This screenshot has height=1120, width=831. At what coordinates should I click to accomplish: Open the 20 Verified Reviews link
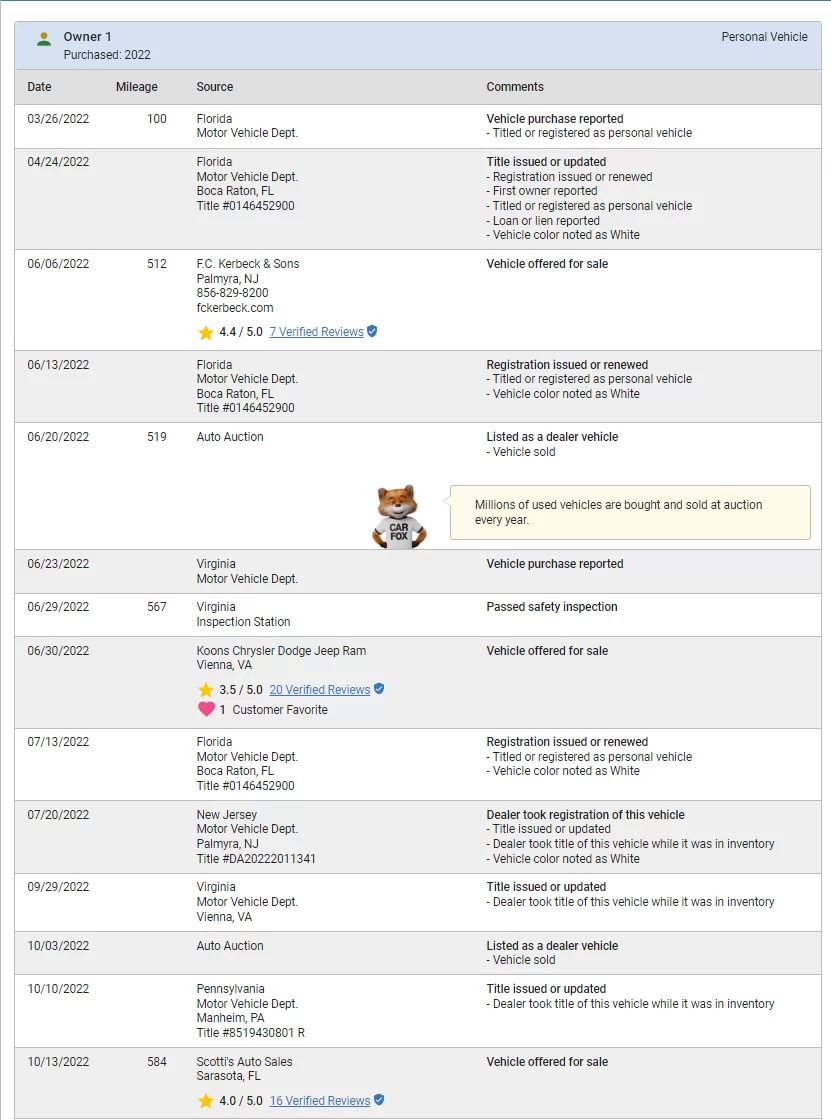point(319,690)
